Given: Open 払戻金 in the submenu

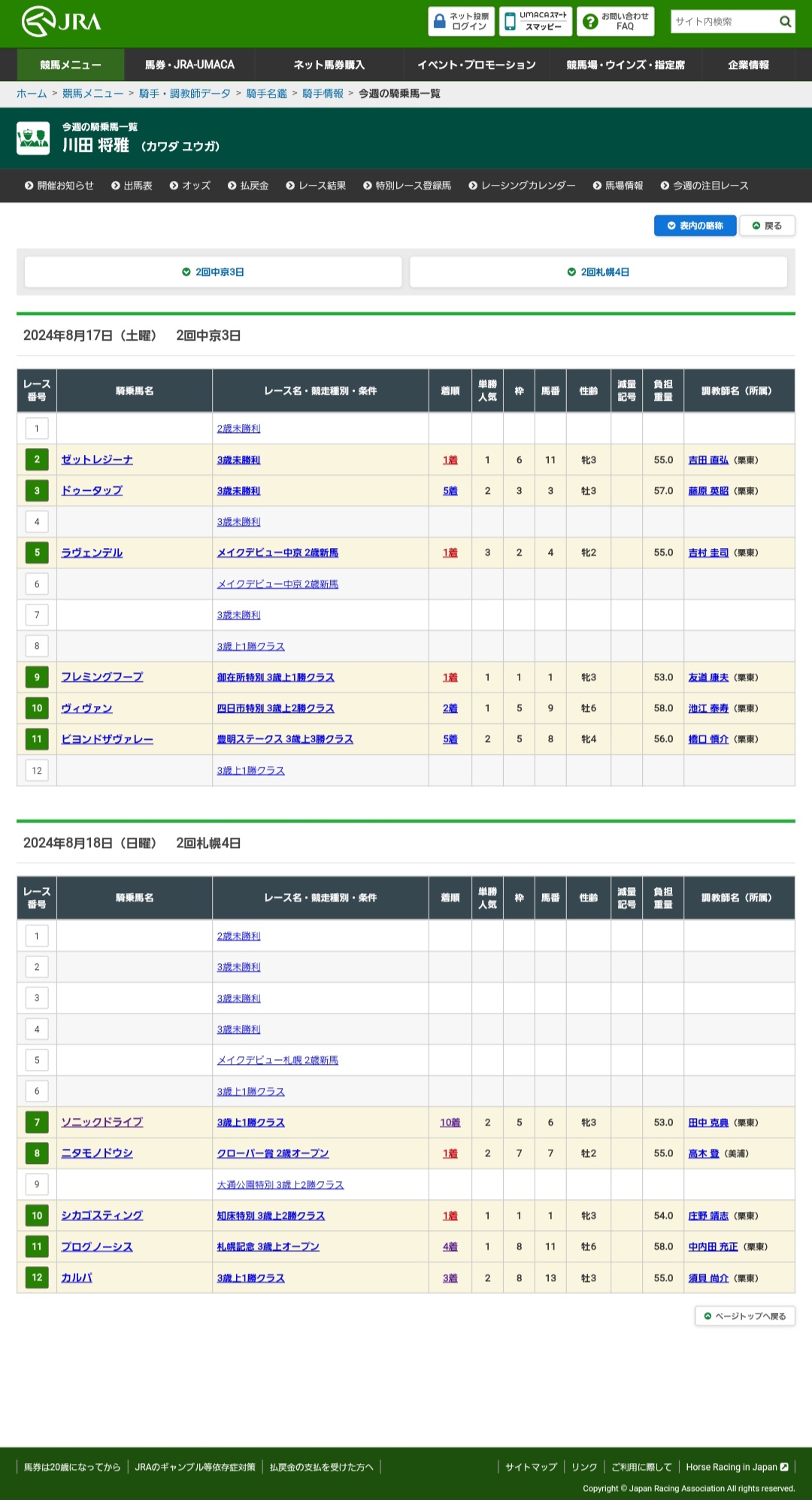Looking at the screenshot, I should [x=248, y=186].
